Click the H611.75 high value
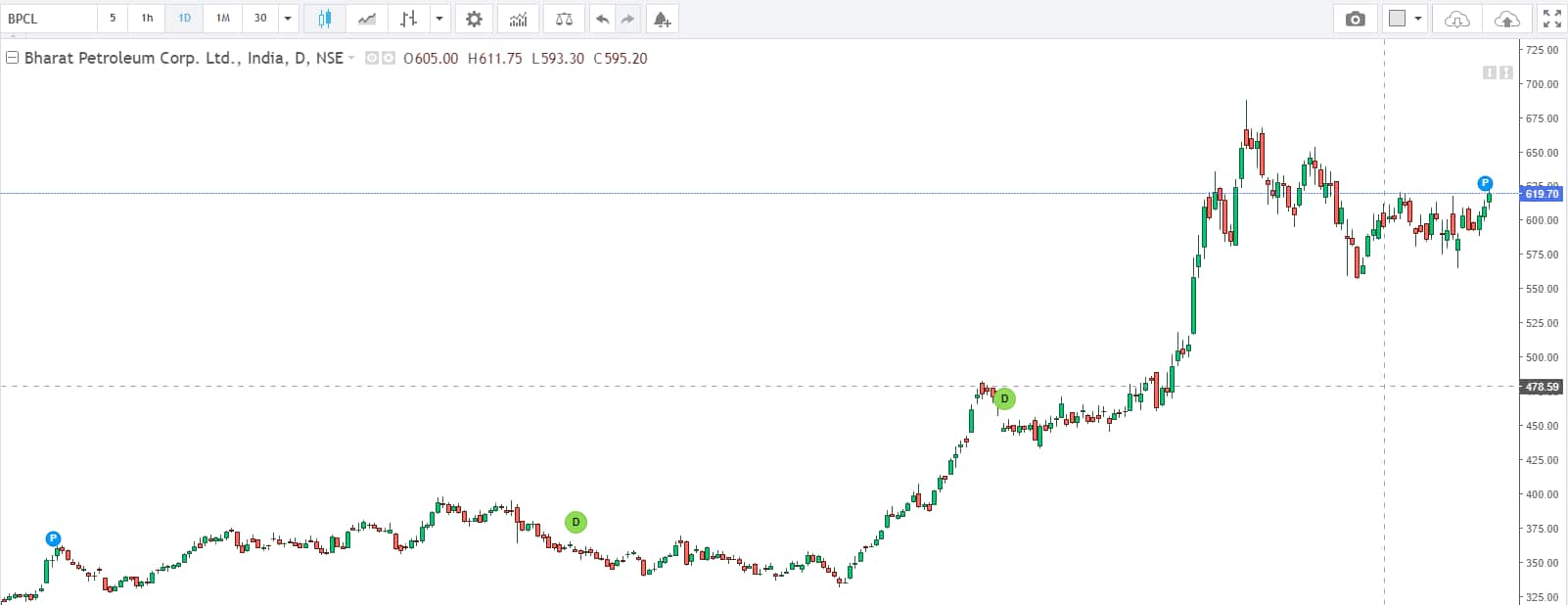This screenshot has height=605, width=1568. (x=495, y=59)
